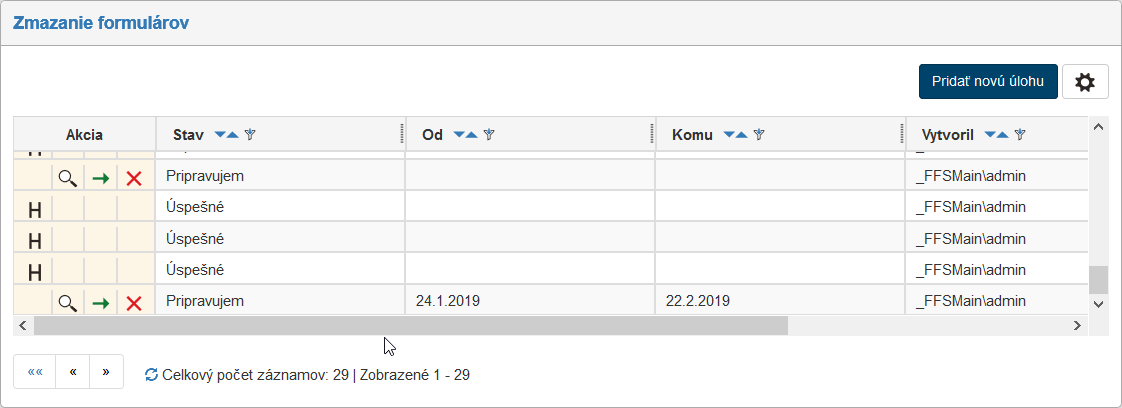Image resolution: width=1122 pixels, height=408 pixels.
Task: Refresh the record count with the reload icon
Action: (151, 375)
